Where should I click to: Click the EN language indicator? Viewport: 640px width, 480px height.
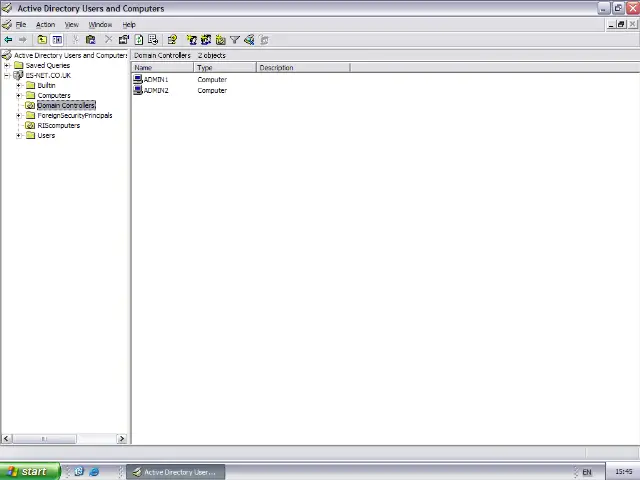tap(587, 472)
